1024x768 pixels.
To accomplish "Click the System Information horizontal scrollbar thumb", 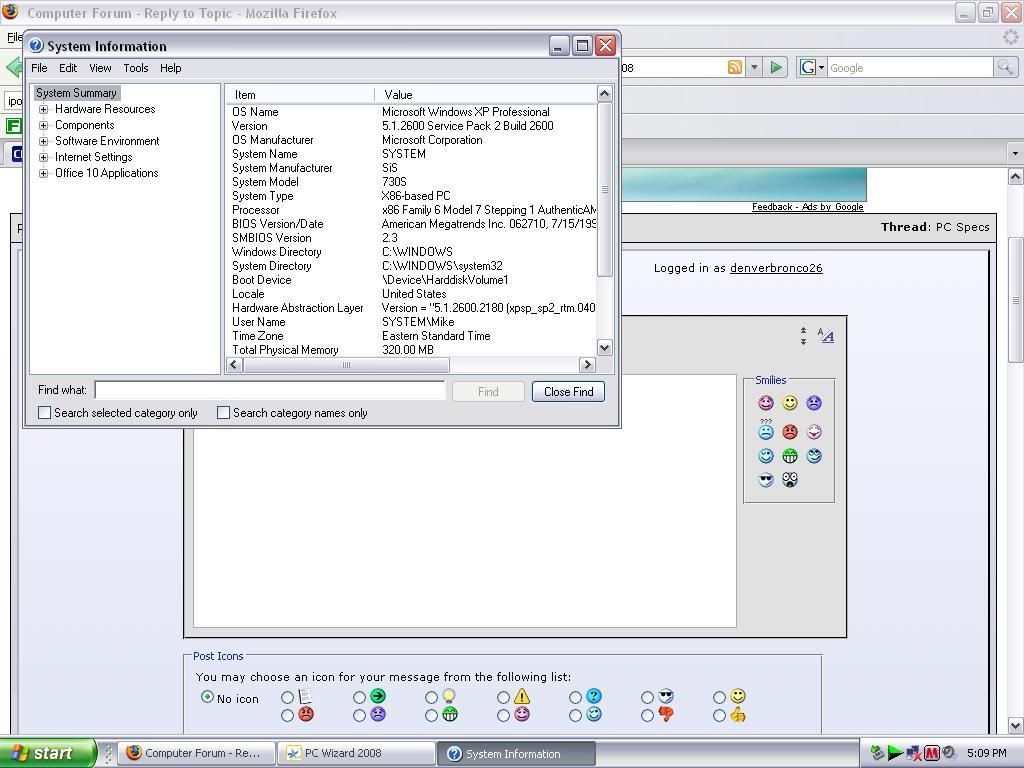I will pyautogui.click(x=347, y=365).
